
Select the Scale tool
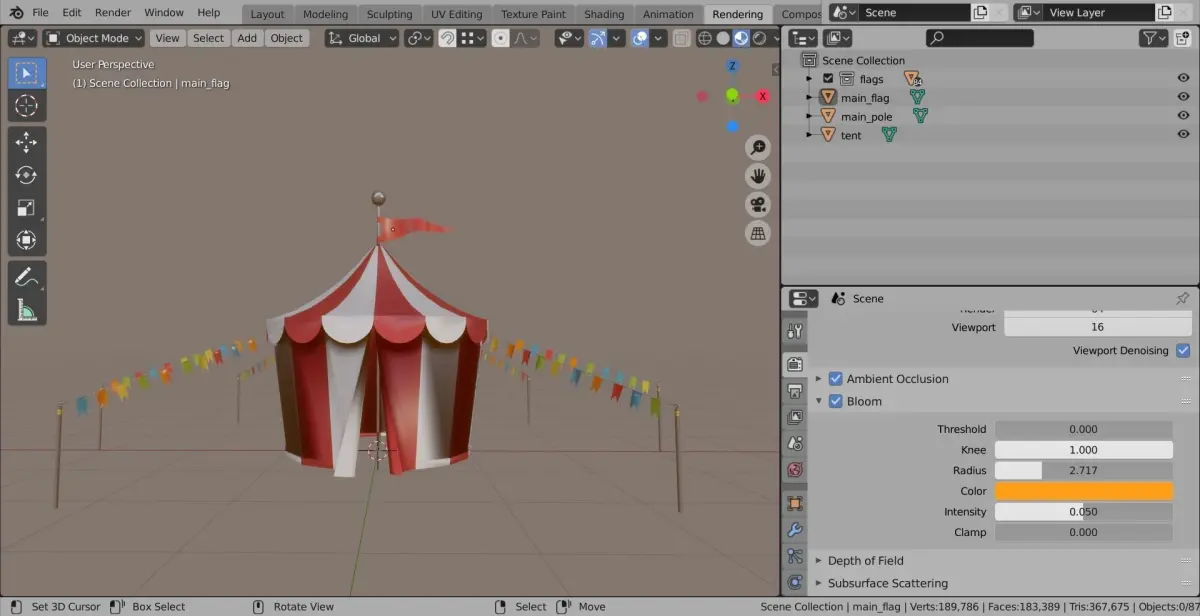click(27, 208)
